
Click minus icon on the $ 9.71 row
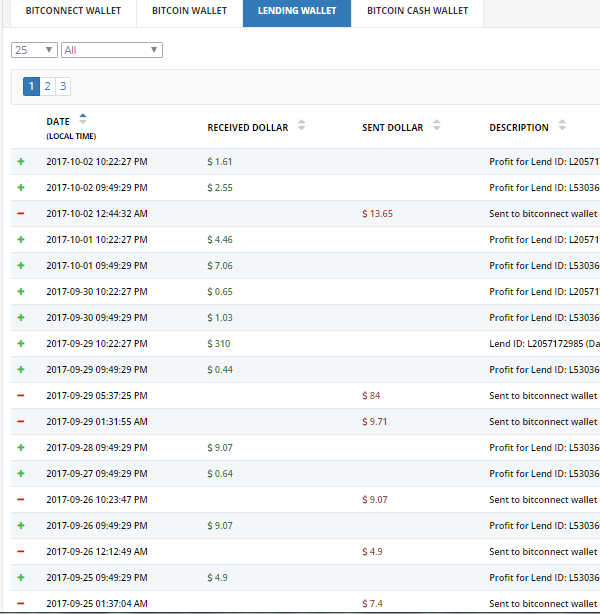pos(21,422)
